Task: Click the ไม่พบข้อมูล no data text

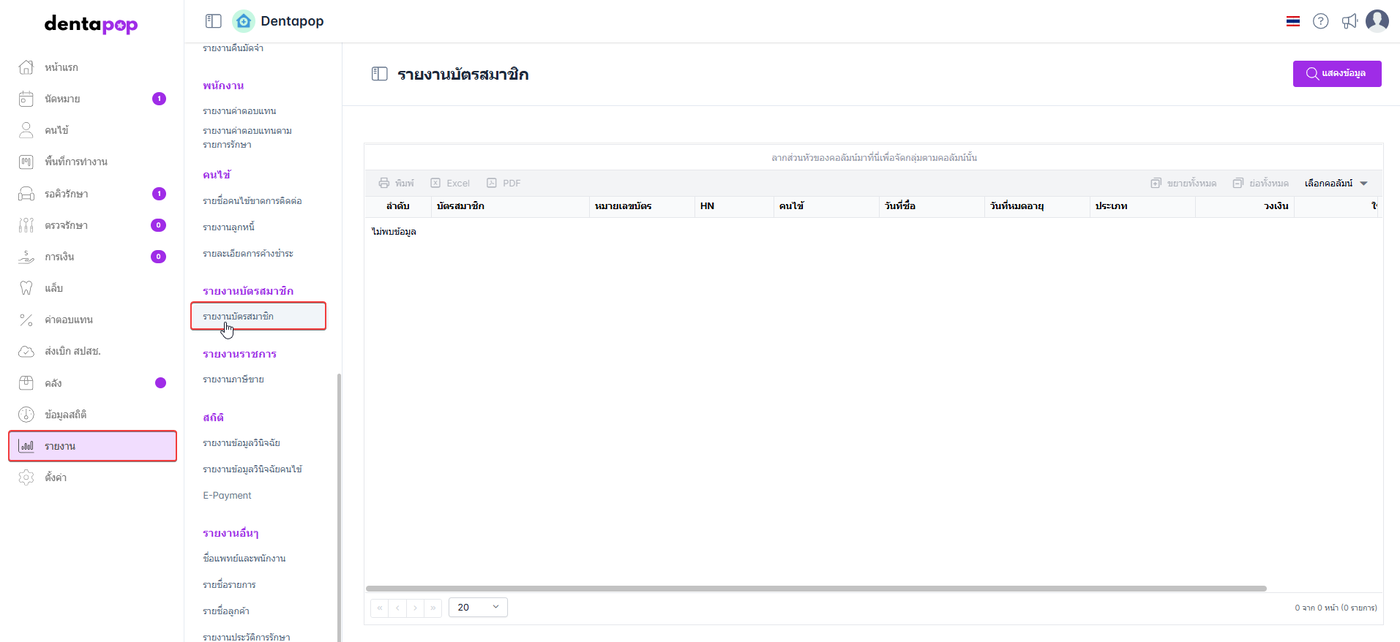Action: tap(394, 231)
